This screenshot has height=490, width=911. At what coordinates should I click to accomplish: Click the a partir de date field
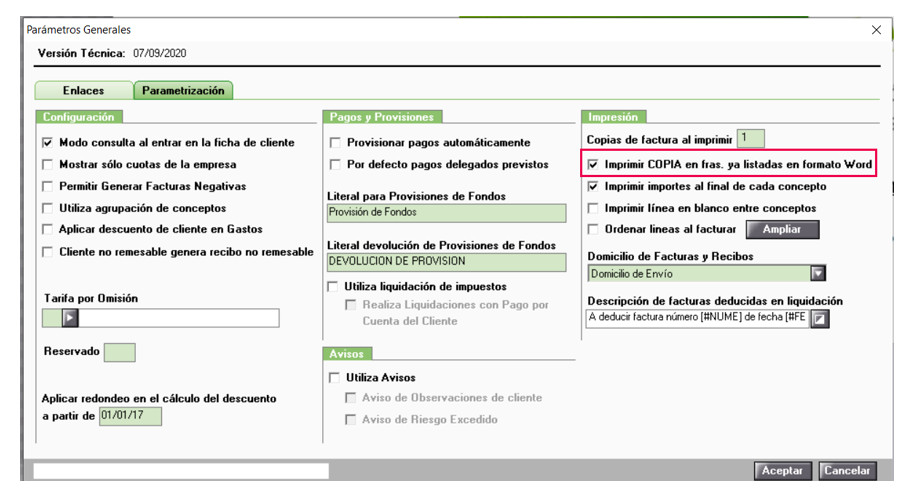(x=130, y=416)
